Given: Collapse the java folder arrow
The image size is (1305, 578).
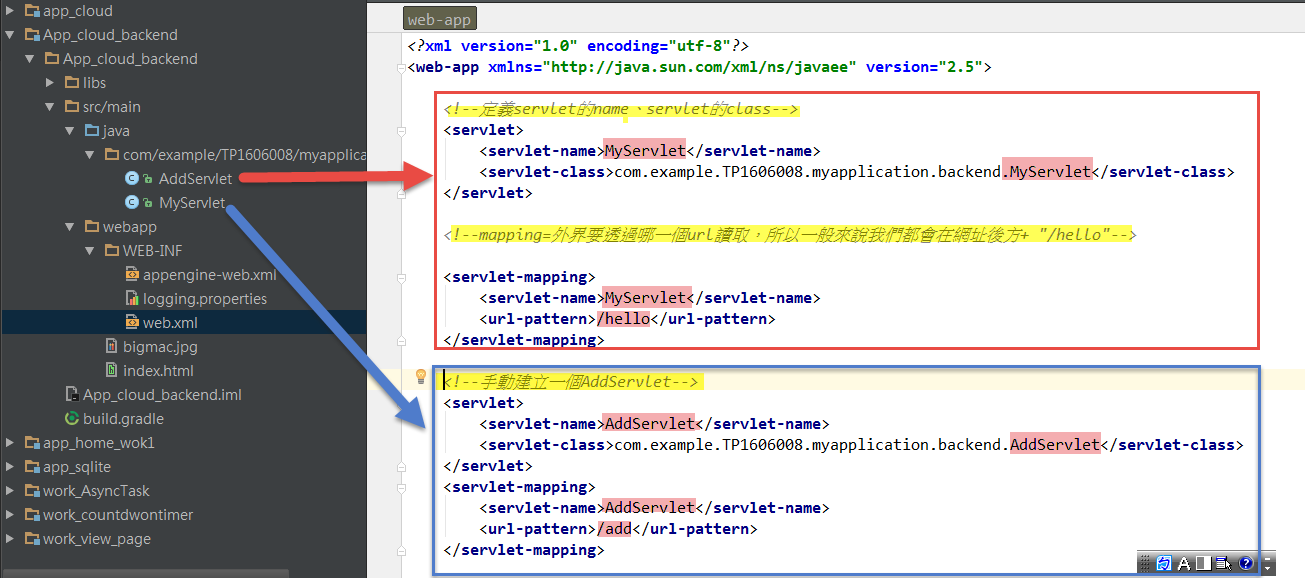Looking at the screenshot, I should (x=70, y=131).
